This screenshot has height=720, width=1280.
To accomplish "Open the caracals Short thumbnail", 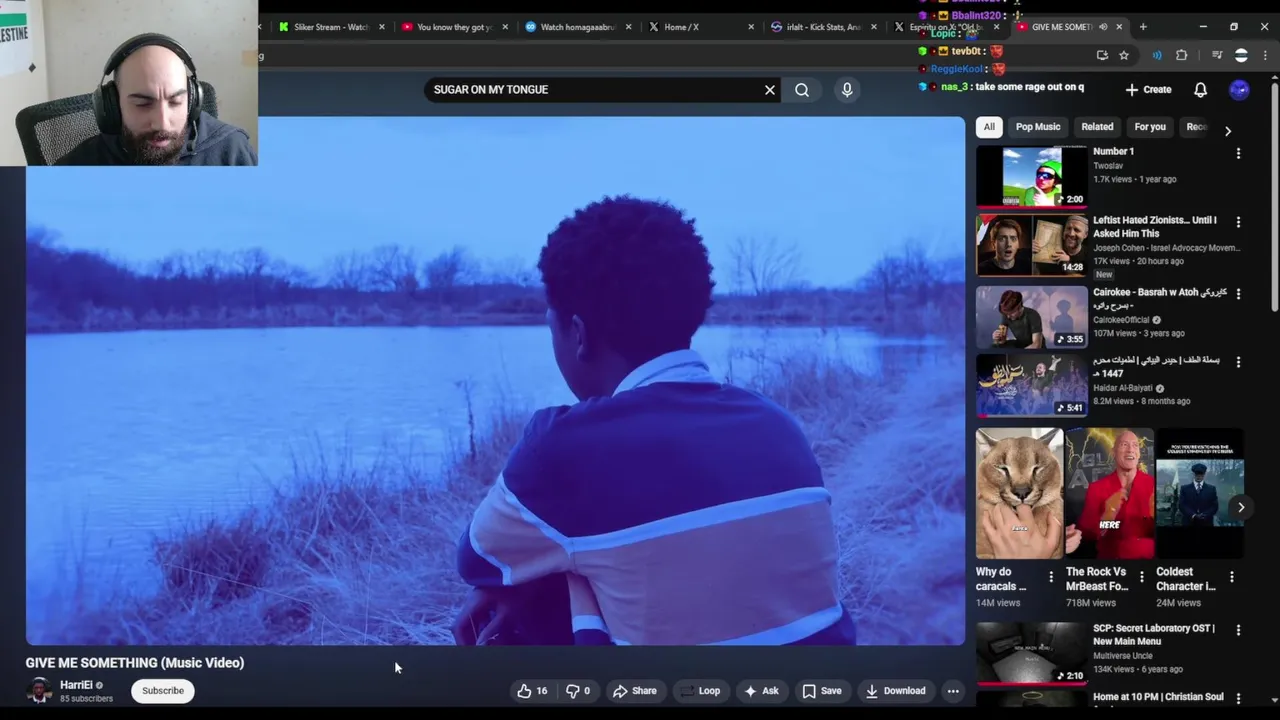I will (1019, 493).
